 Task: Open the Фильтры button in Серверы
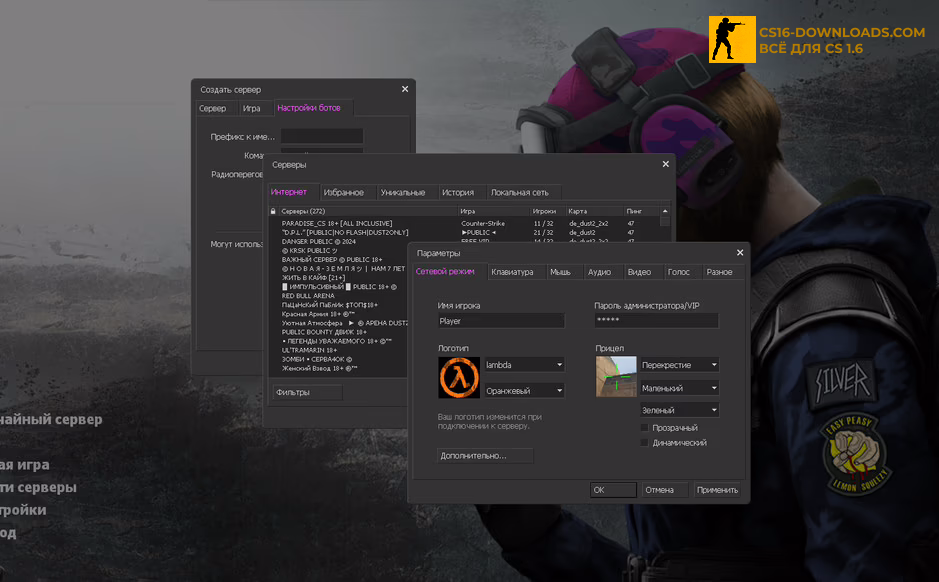308,392
